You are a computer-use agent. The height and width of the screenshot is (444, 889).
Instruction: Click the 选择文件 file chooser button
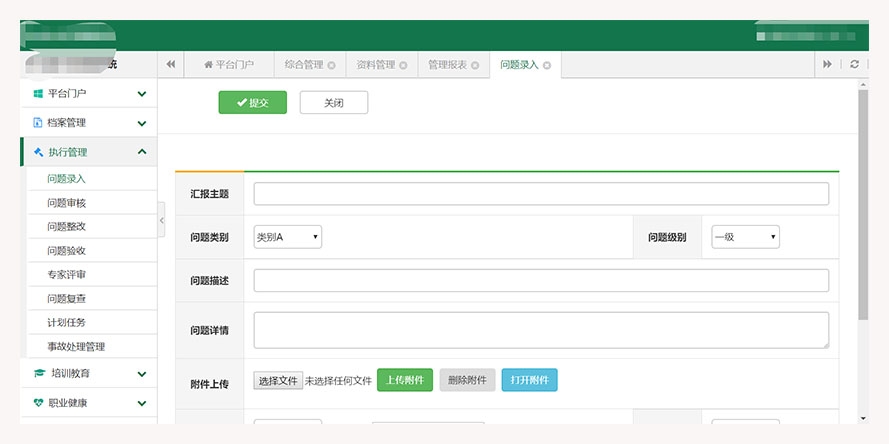pos(278,381)
